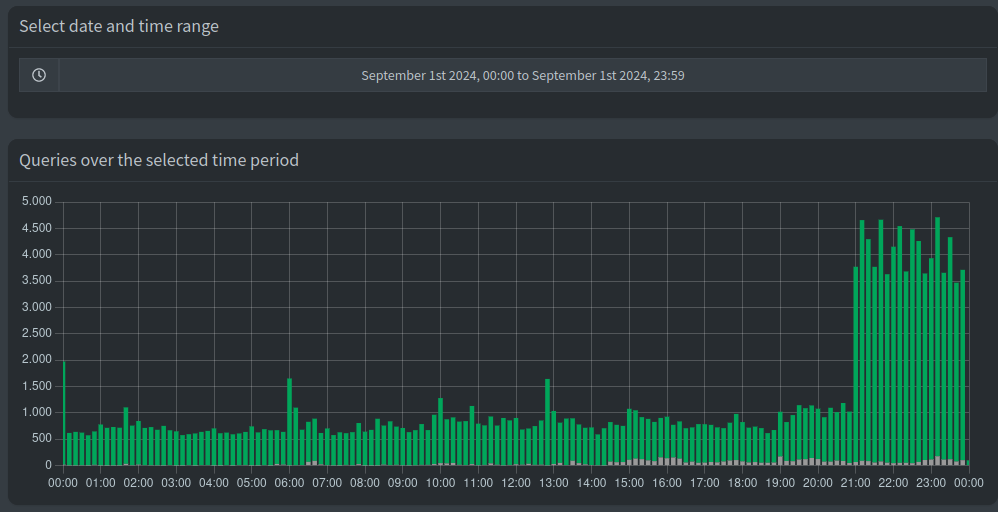
Task: Click the green spike bar at 06:00
Action: click(290, 422)
